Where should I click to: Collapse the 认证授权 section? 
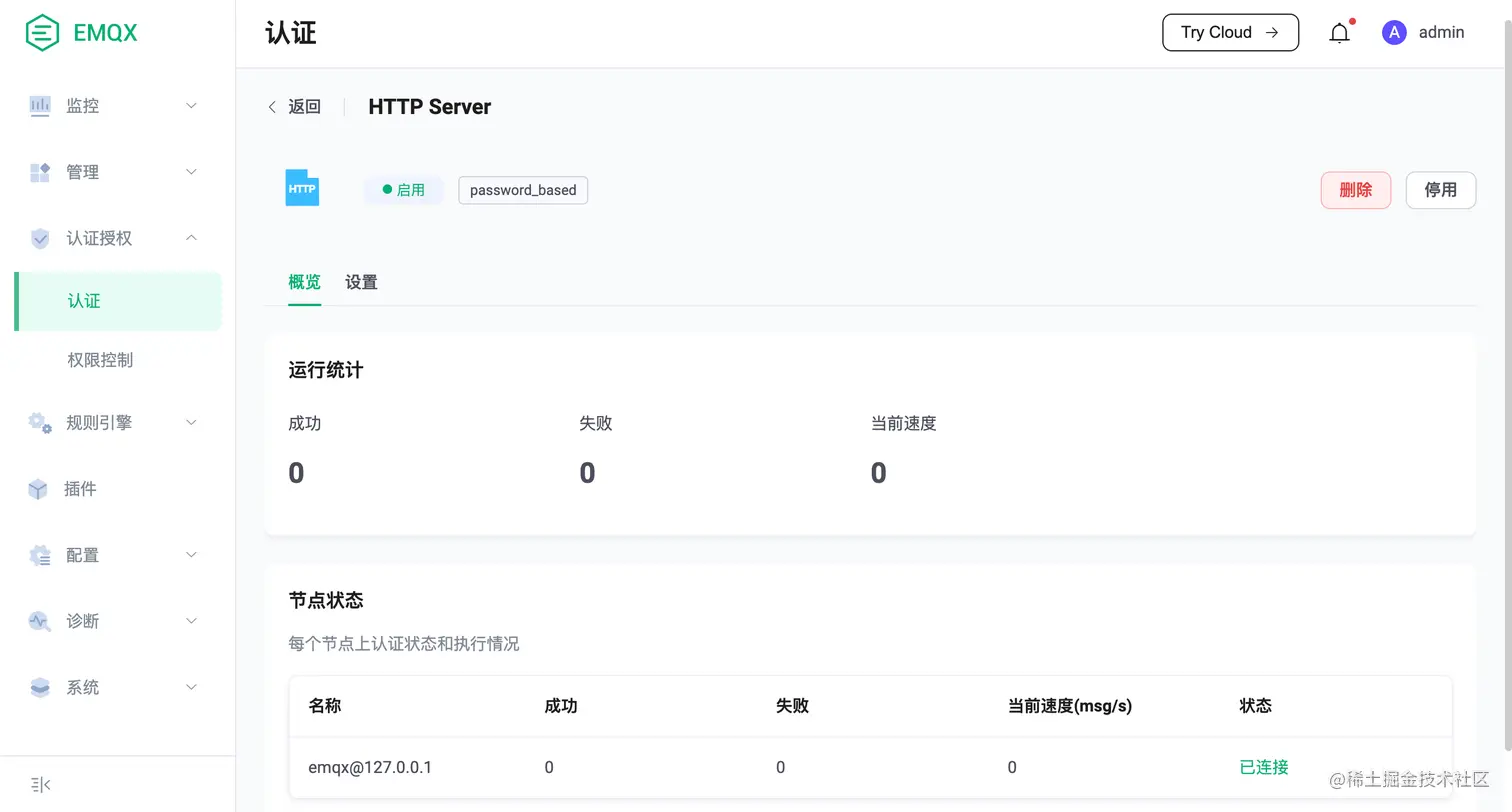coord(100,238)
